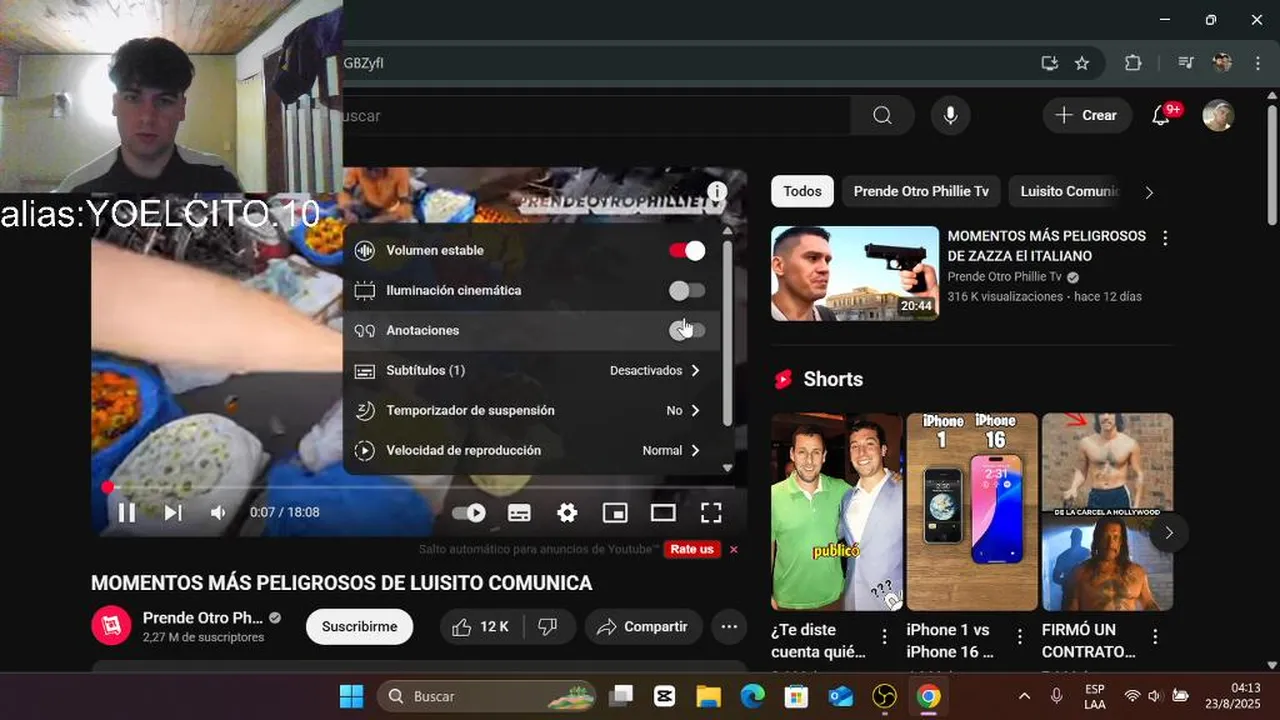Pause the video with the pause button
The image size is (1280, 720).
127,513
